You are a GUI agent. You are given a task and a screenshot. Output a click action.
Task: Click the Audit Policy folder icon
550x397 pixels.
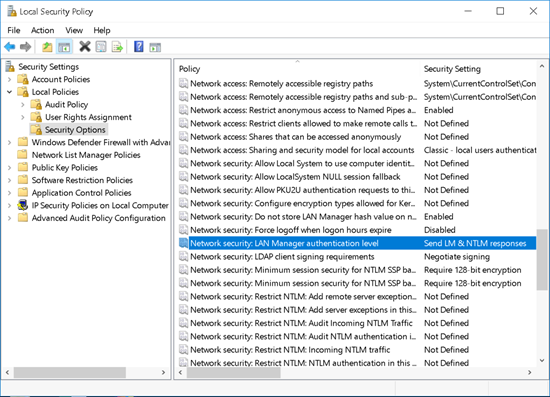(x=36, y=105)
